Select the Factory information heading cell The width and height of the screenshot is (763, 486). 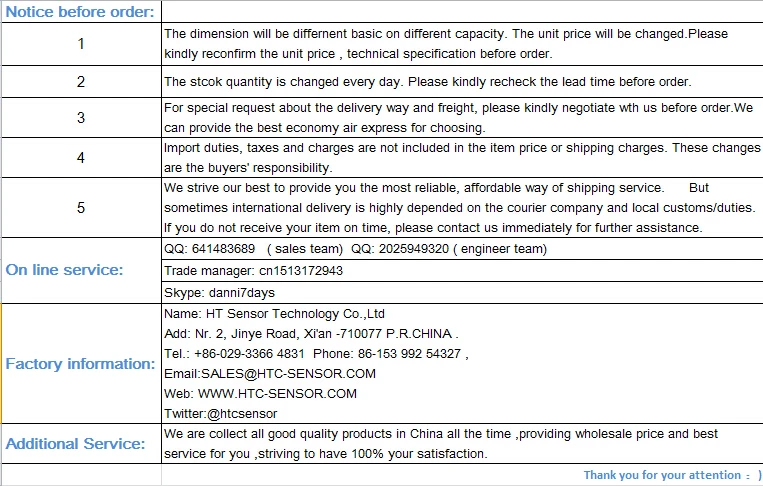81,363
